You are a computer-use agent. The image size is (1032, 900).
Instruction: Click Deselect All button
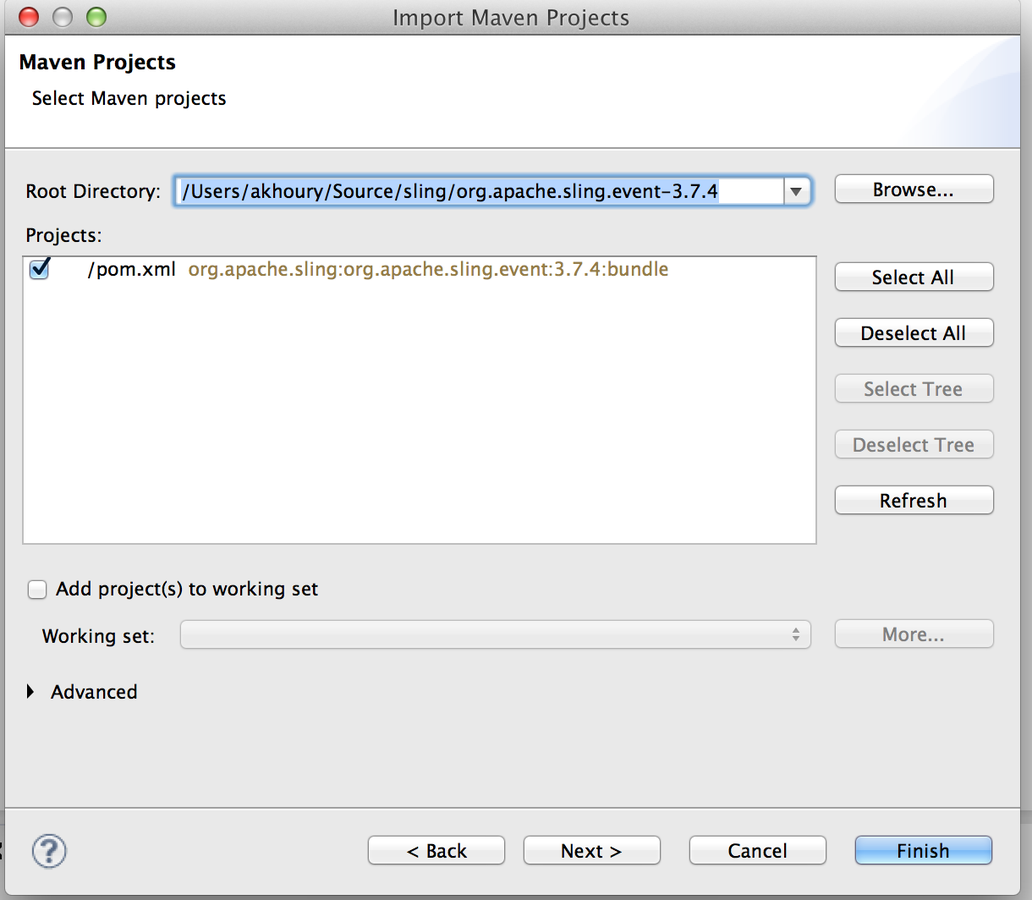[914, 333]
